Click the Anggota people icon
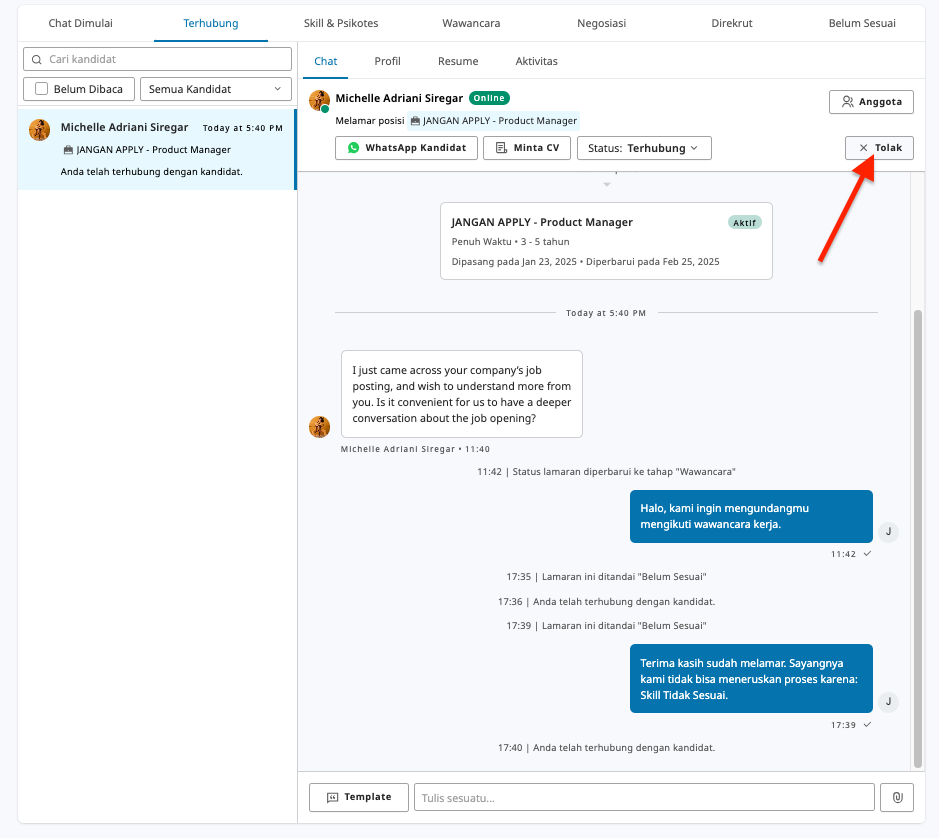 (847, 102)
